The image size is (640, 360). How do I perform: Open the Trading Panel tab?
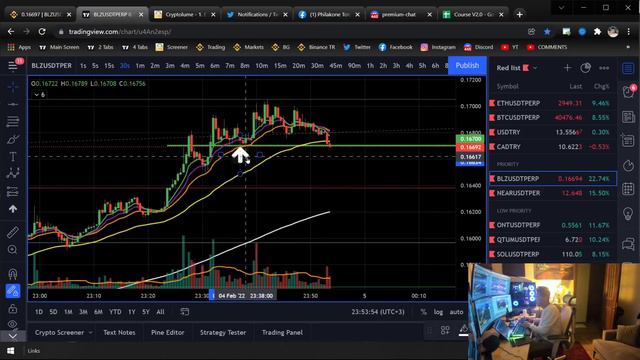pos(282,333)
